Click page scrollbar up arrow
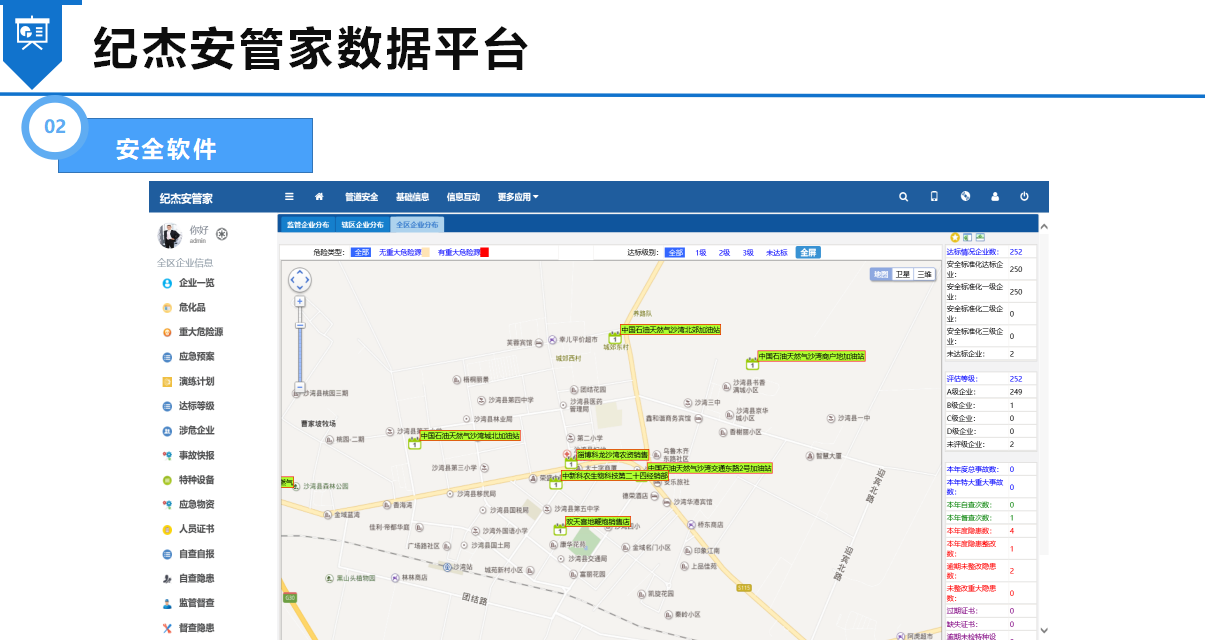 [x=1045, y=226]
